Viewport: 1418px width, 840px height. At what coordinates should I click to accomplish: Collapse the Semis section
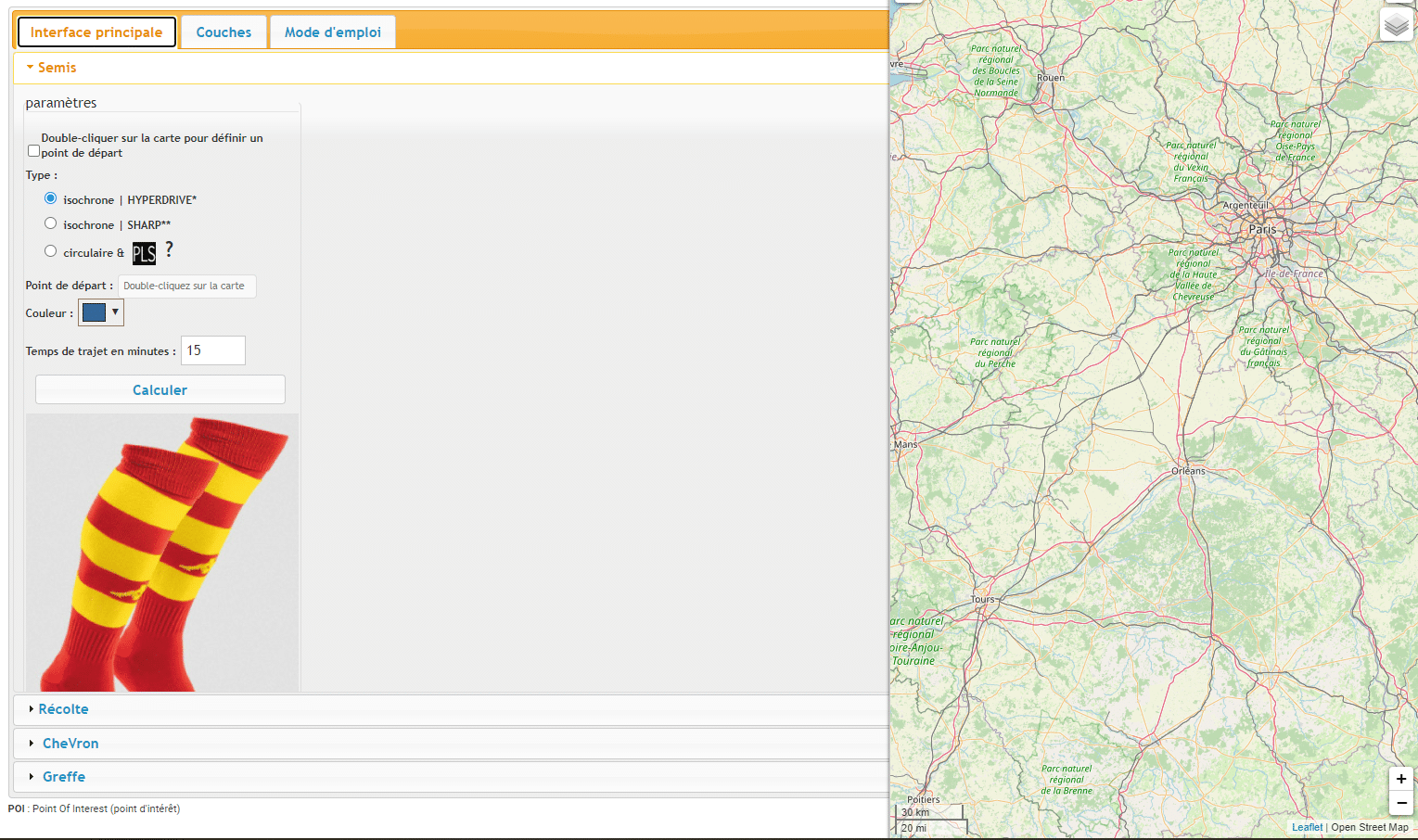pos(57,68)
